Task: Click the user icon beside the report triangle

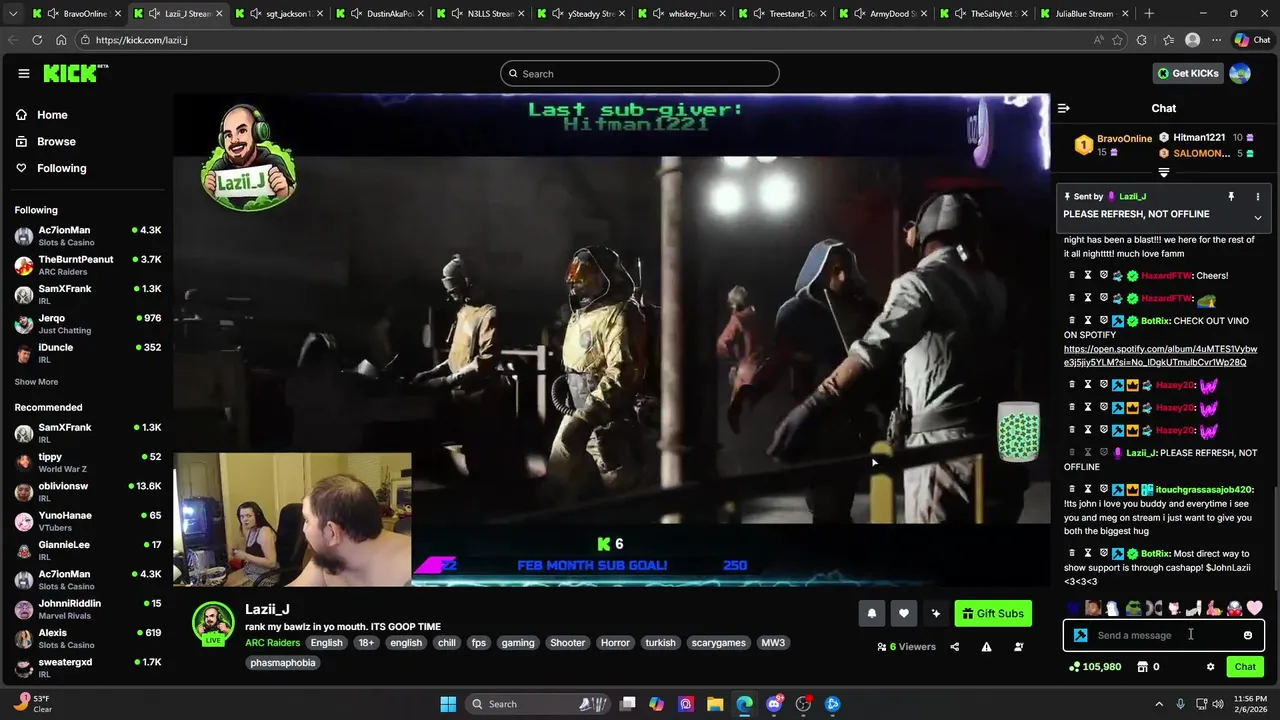Action: [x=1018, y=647]
